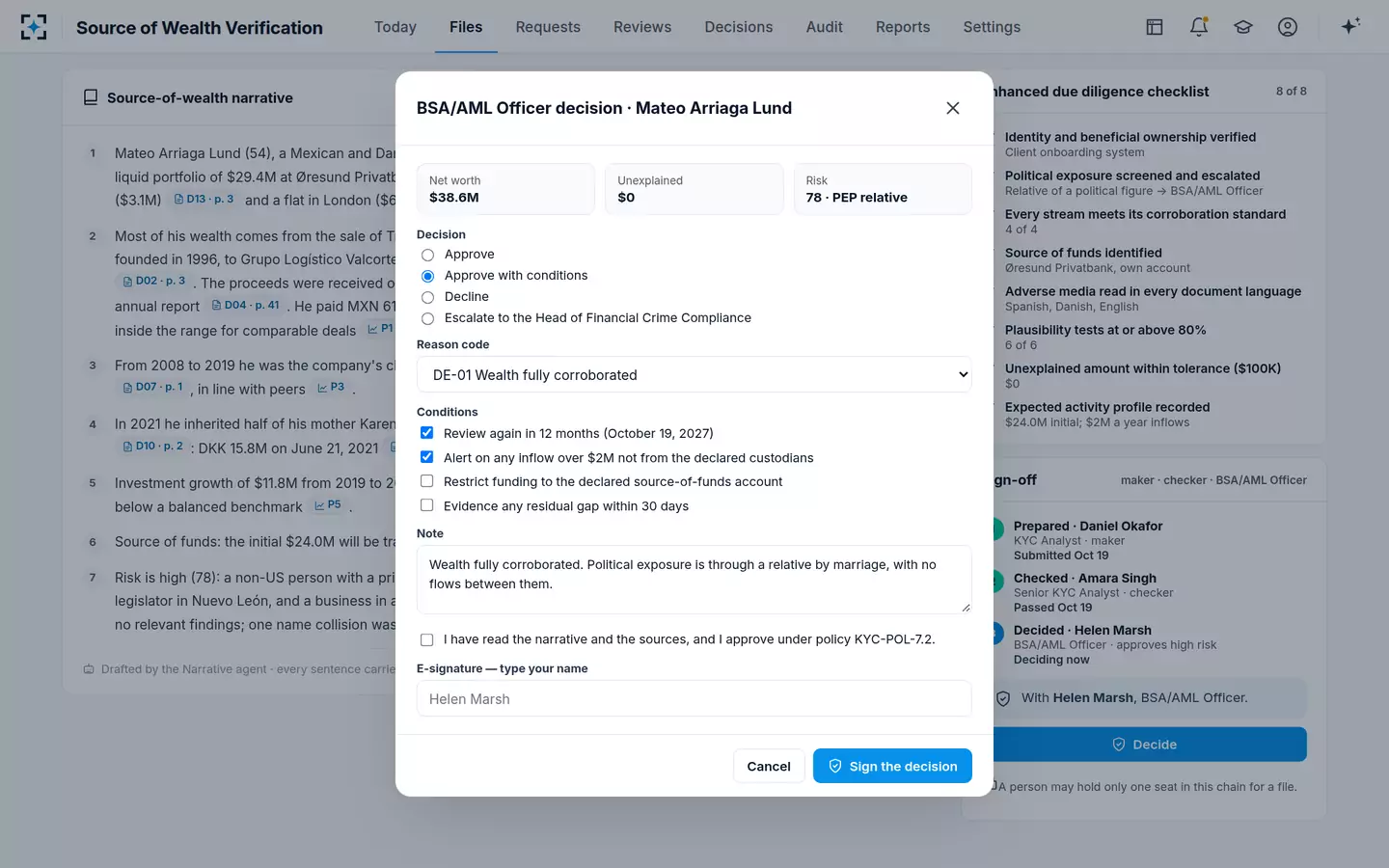Open the Settings tab

click(x=992, y=27)
